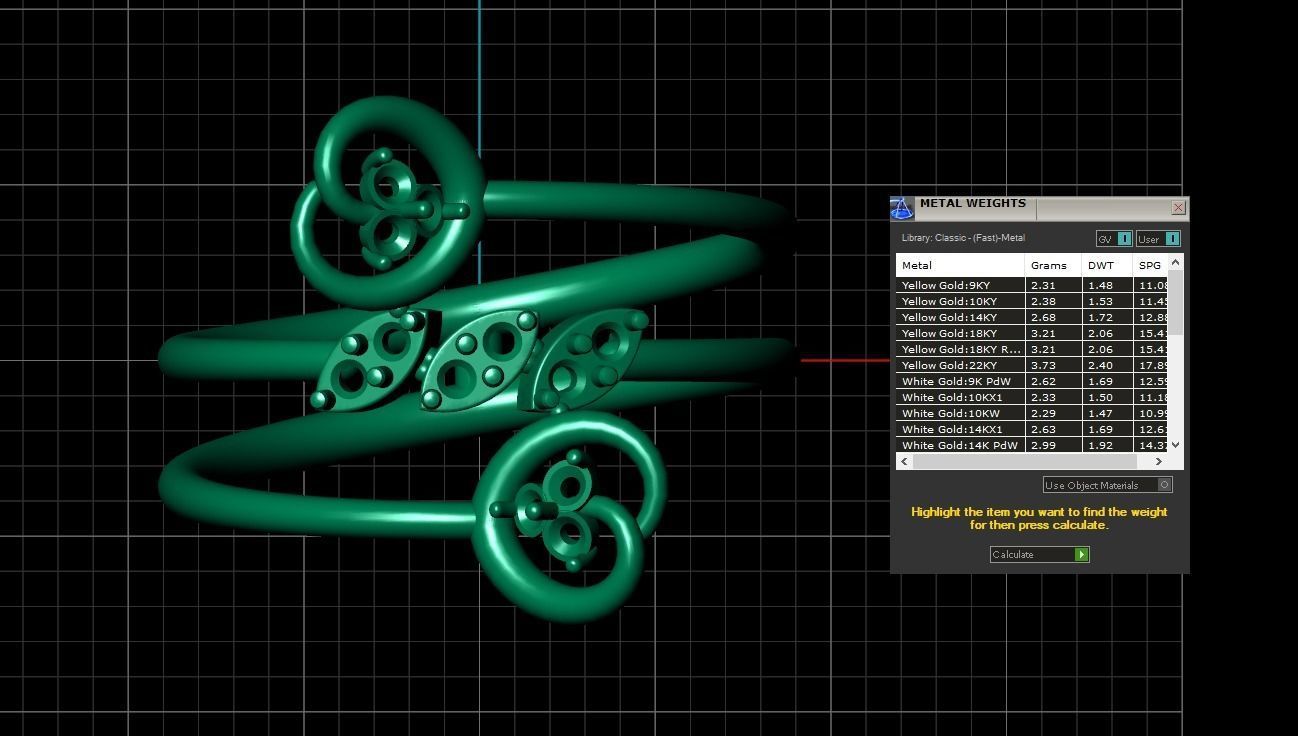1298x736 pixels.
Task: Select the Yellow Gold:9KY row
Action: point(1032,285)
